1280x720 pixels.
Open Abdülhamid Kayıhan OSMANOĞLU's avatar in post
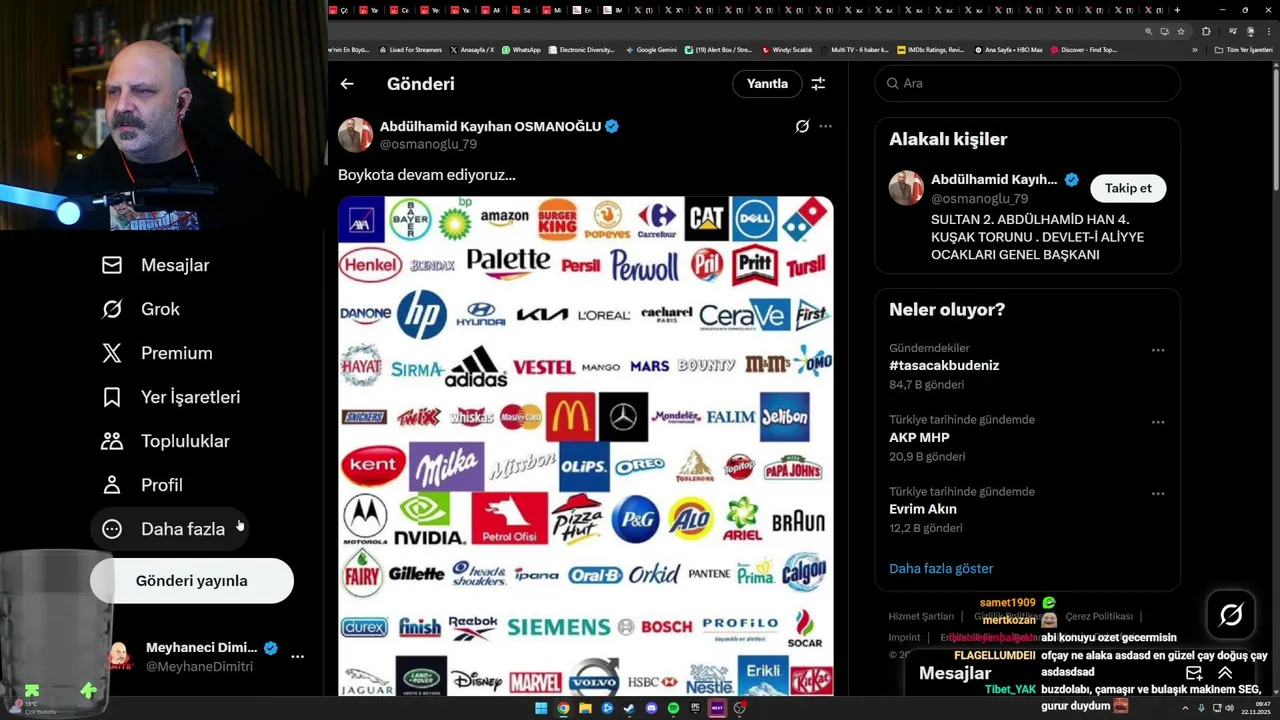pos(355,135)
